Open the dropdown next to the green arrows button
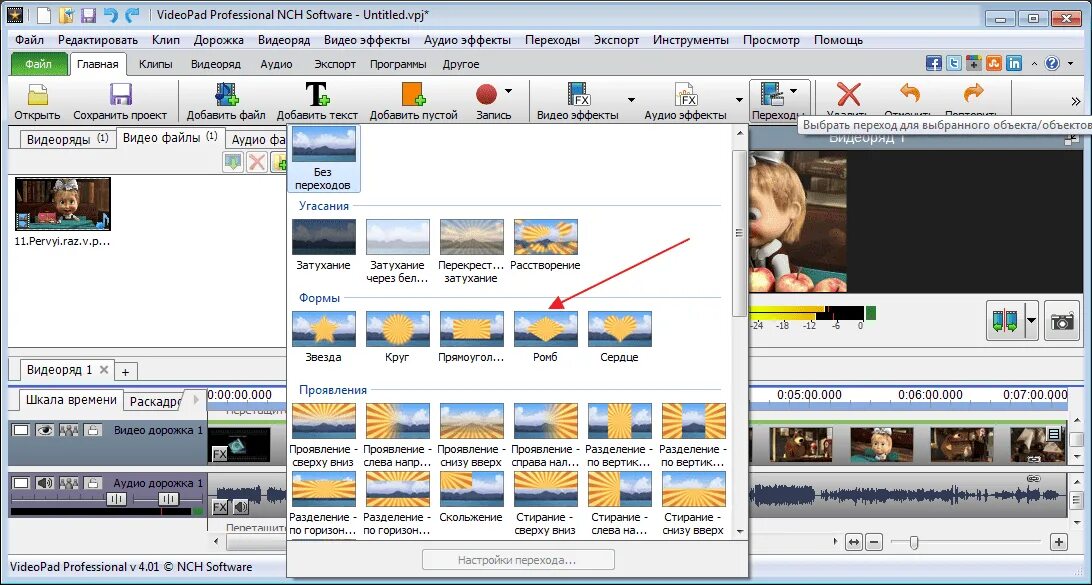The width and height of the screenshot is (1092, 585). pyautogui.click(x=1031, y=321)
